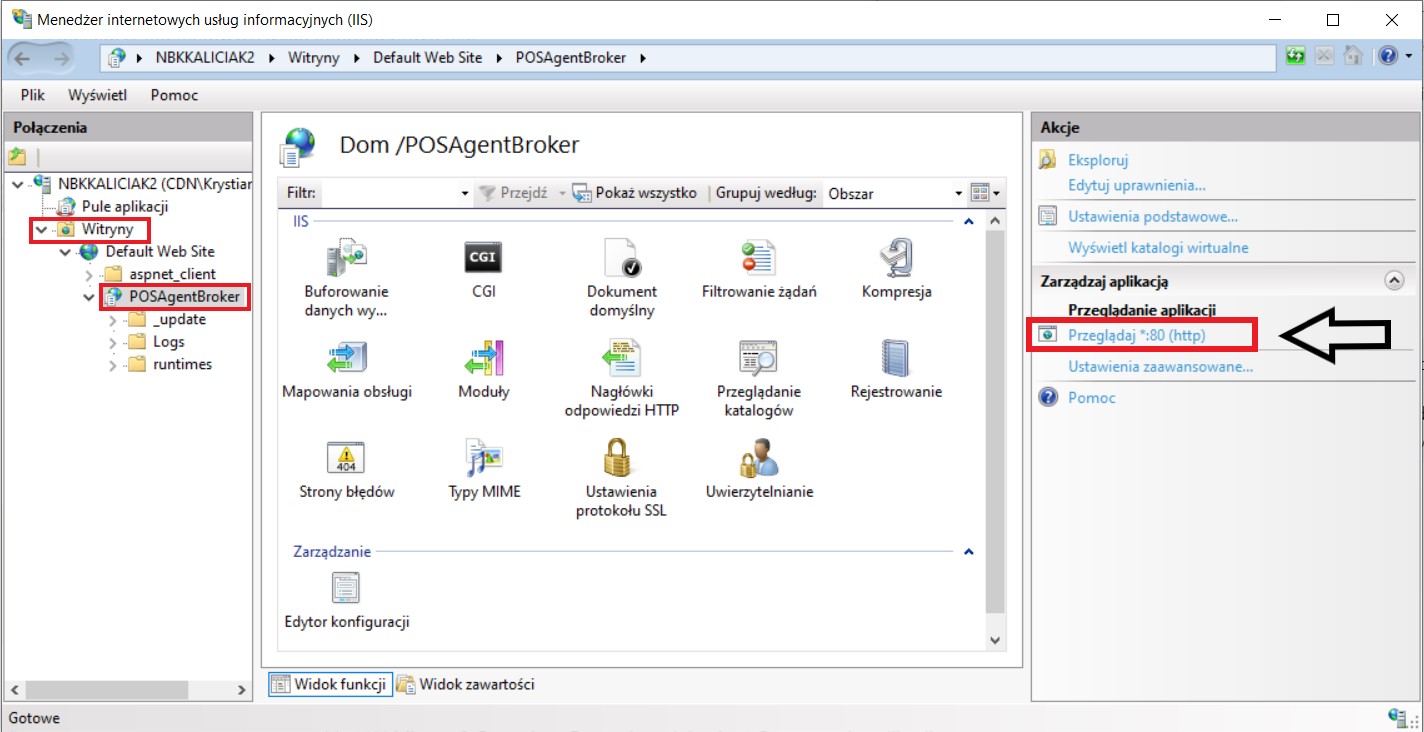Select the Typy MIME icon
Viewport: 1424px width, 732px height.
(x=484, y=458)
